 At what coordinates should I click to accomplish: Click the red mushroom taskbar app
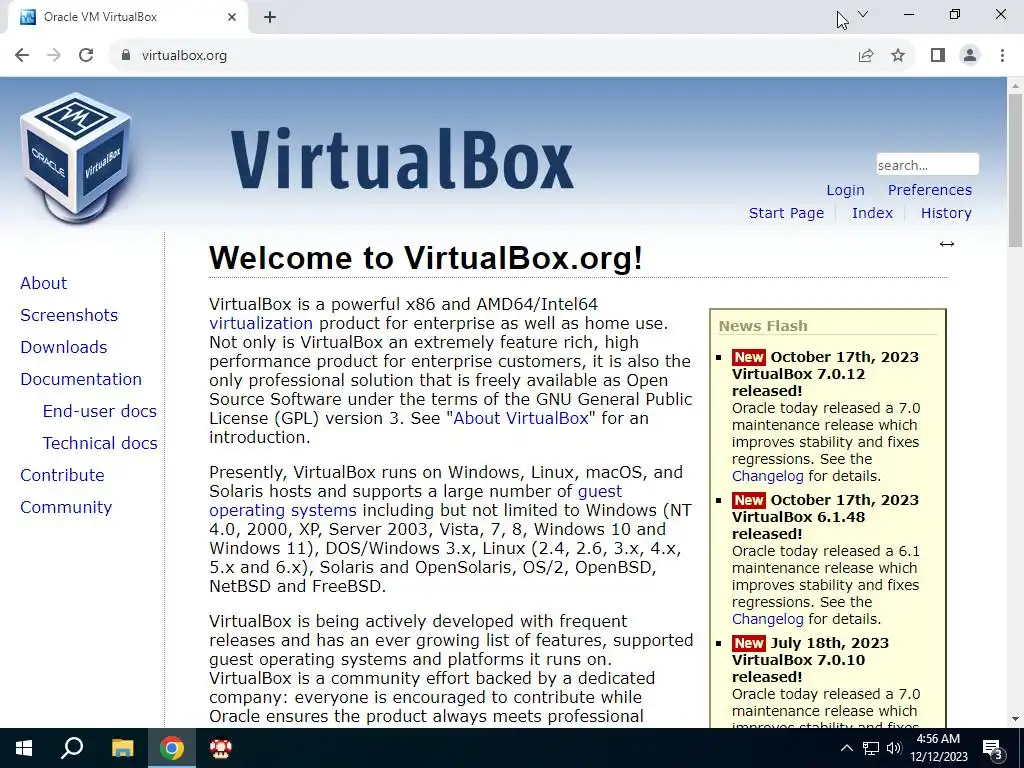[221, 748]
